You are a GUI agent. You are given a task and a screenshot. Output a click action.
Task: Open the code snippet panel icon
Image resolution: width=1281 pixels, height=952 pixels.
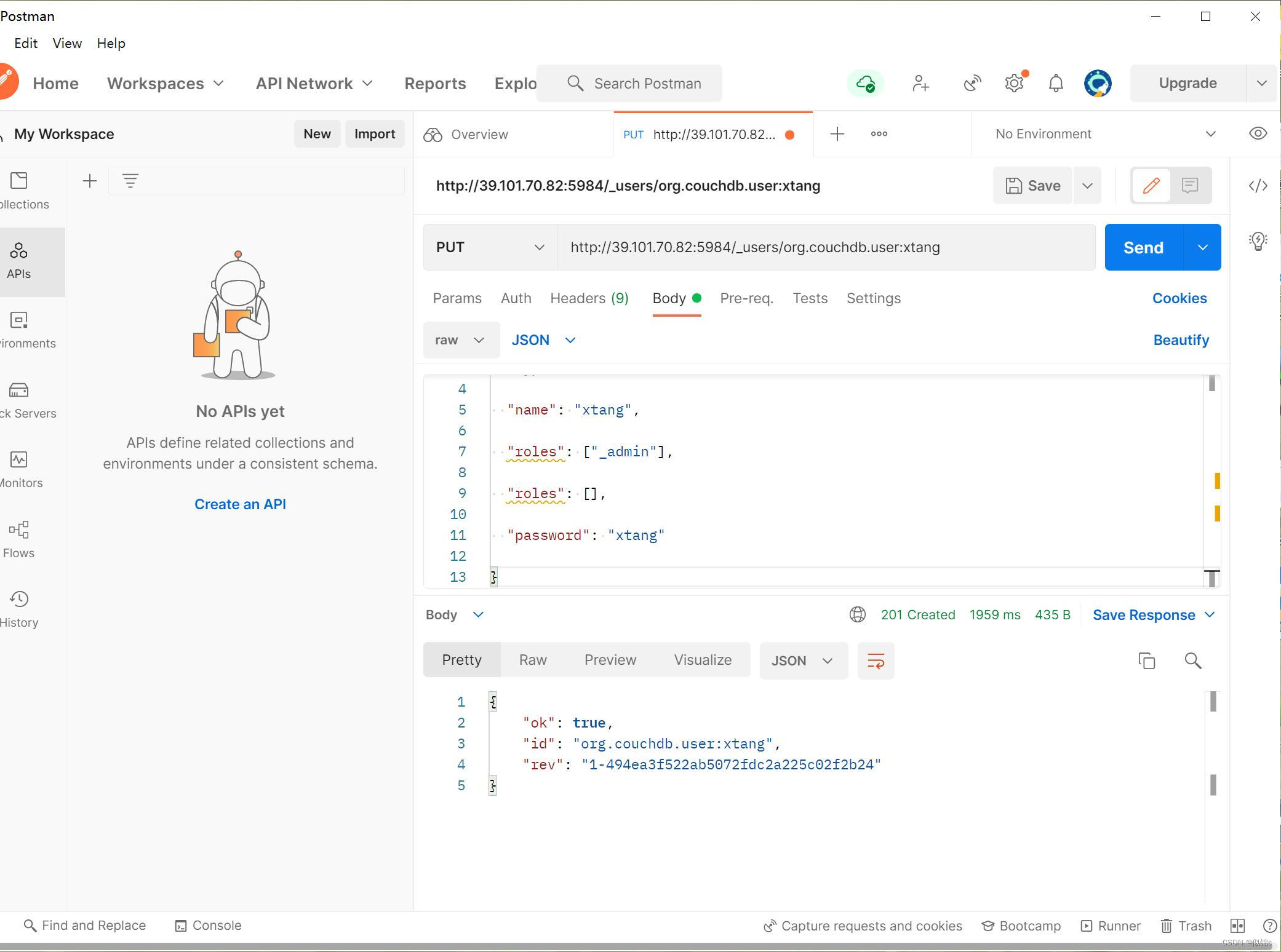[1258, 186]
